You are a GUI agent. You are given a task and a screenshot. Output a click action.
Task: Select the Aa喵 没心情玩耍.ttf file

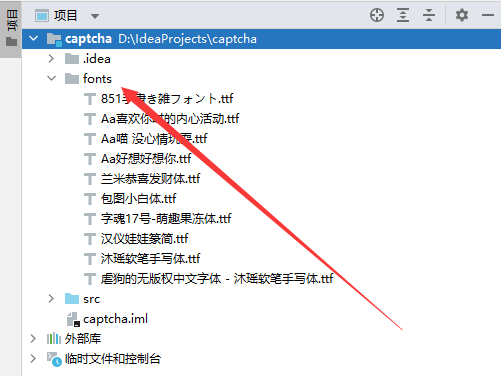154,139
